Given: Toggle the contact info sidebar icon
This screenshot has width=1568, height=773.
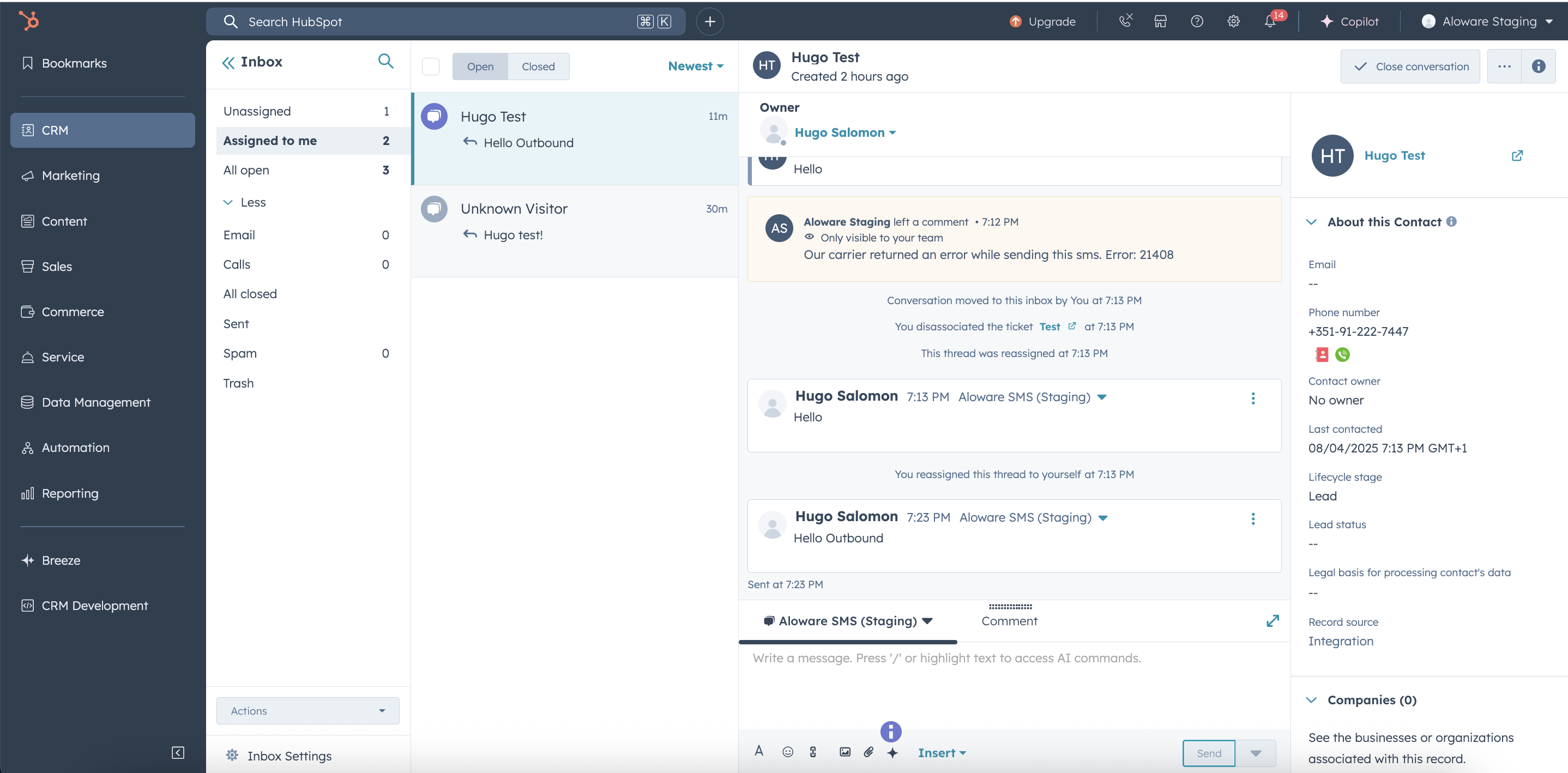Looking at the screenshot, I should [x=1538, y=67].
